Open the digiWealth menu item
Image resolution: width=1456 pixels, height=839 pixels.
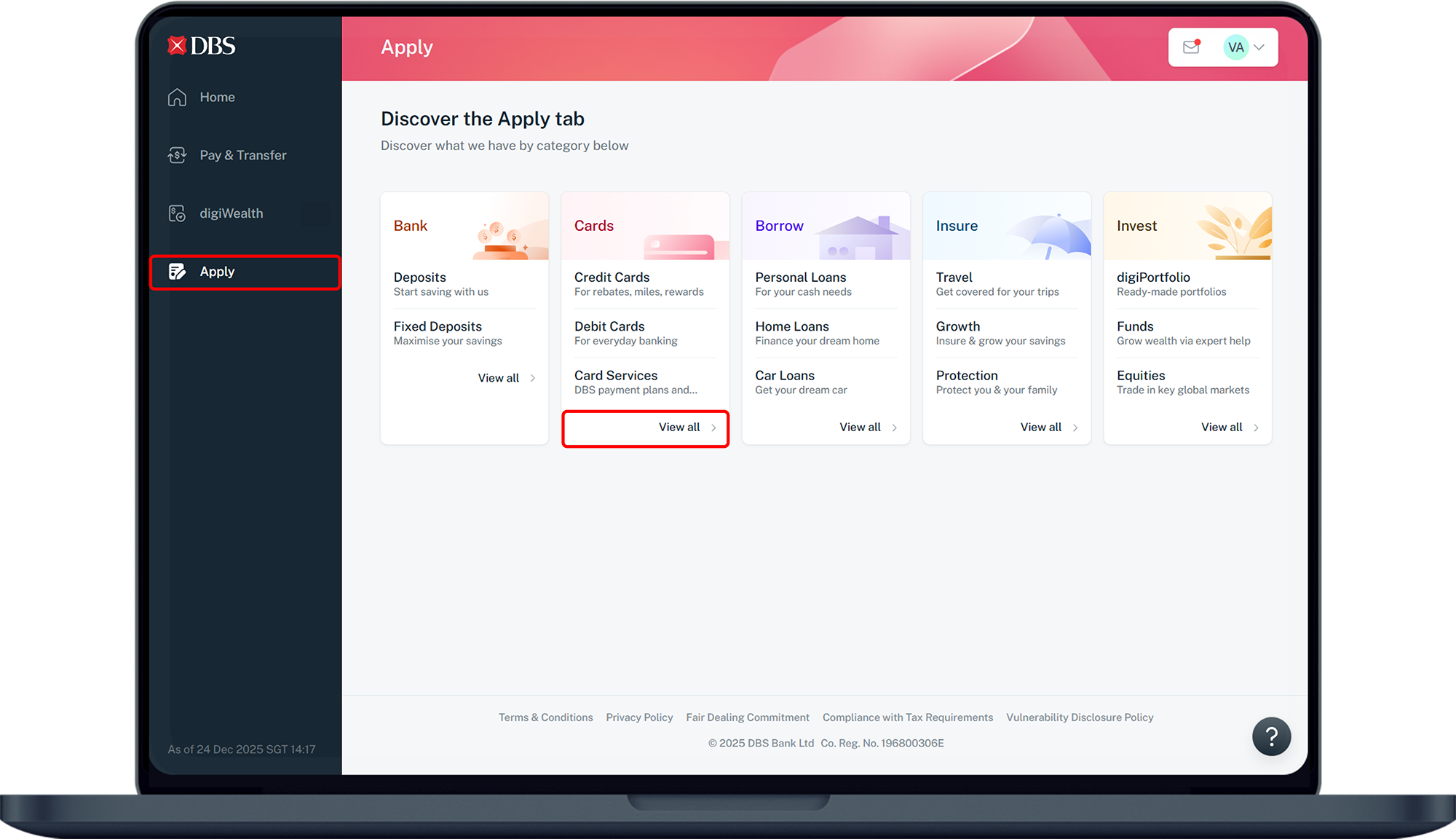232,213
